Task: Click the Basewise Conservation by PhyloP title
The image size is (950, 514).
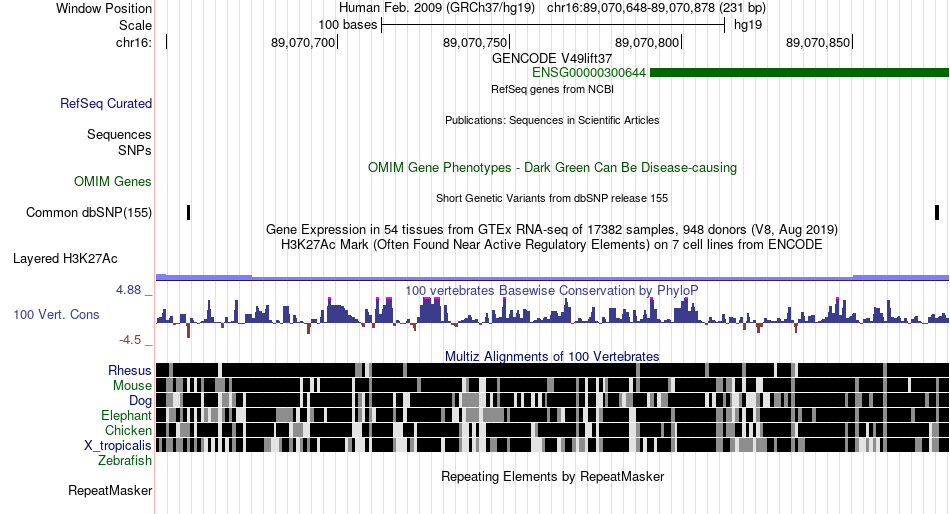Action: [x=552, y=290]
